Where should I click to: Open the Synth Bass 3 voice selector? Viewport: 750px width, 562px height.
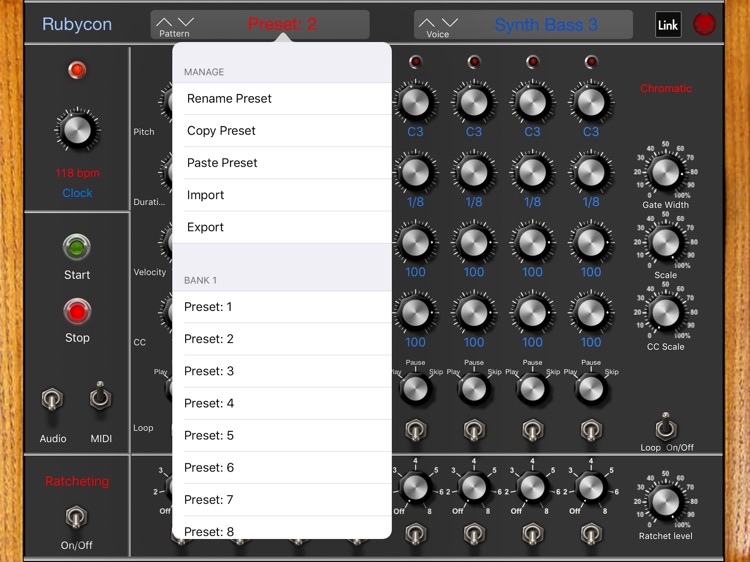coord(546,24)
